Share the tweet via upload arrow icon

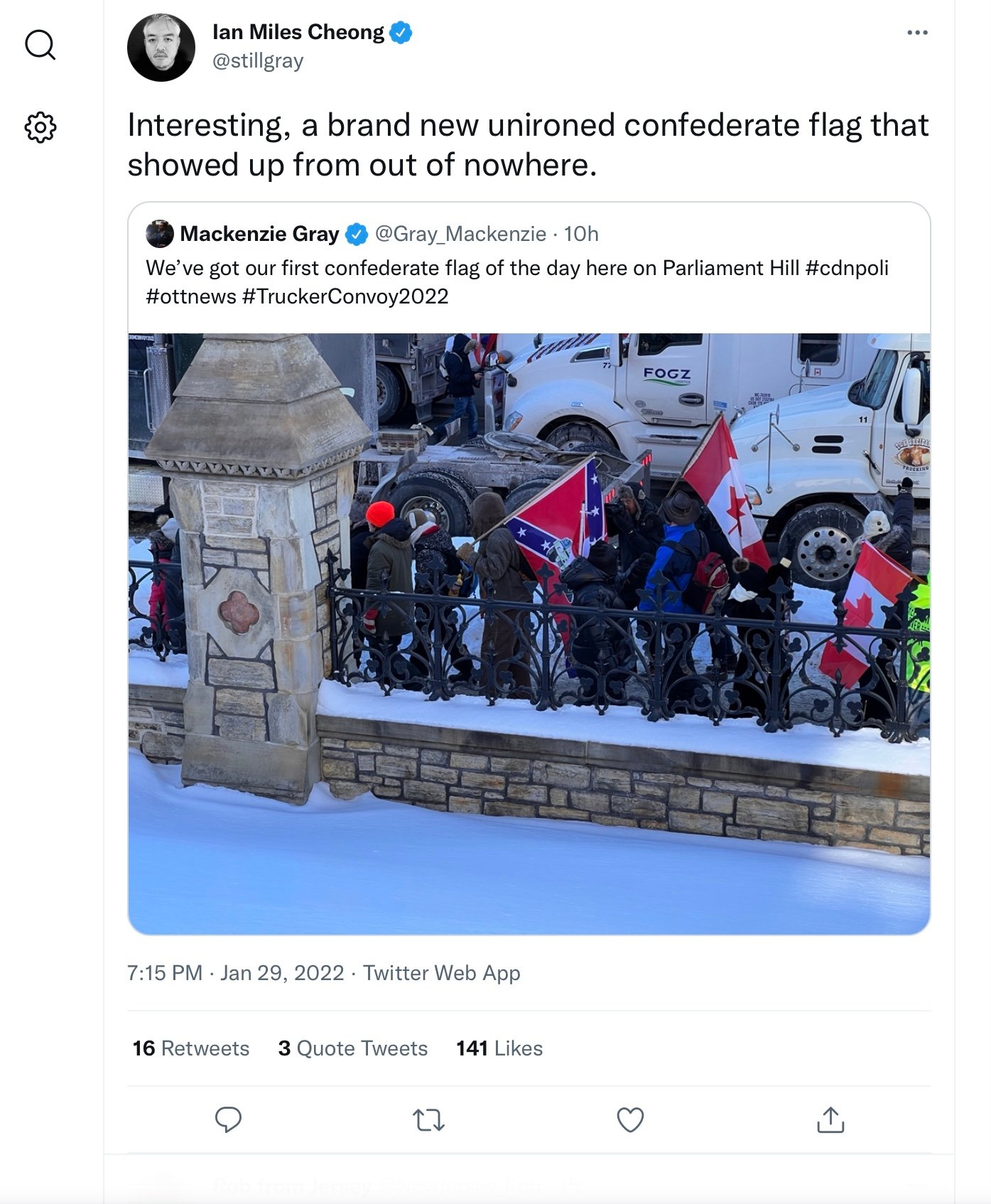[830, 1119]
